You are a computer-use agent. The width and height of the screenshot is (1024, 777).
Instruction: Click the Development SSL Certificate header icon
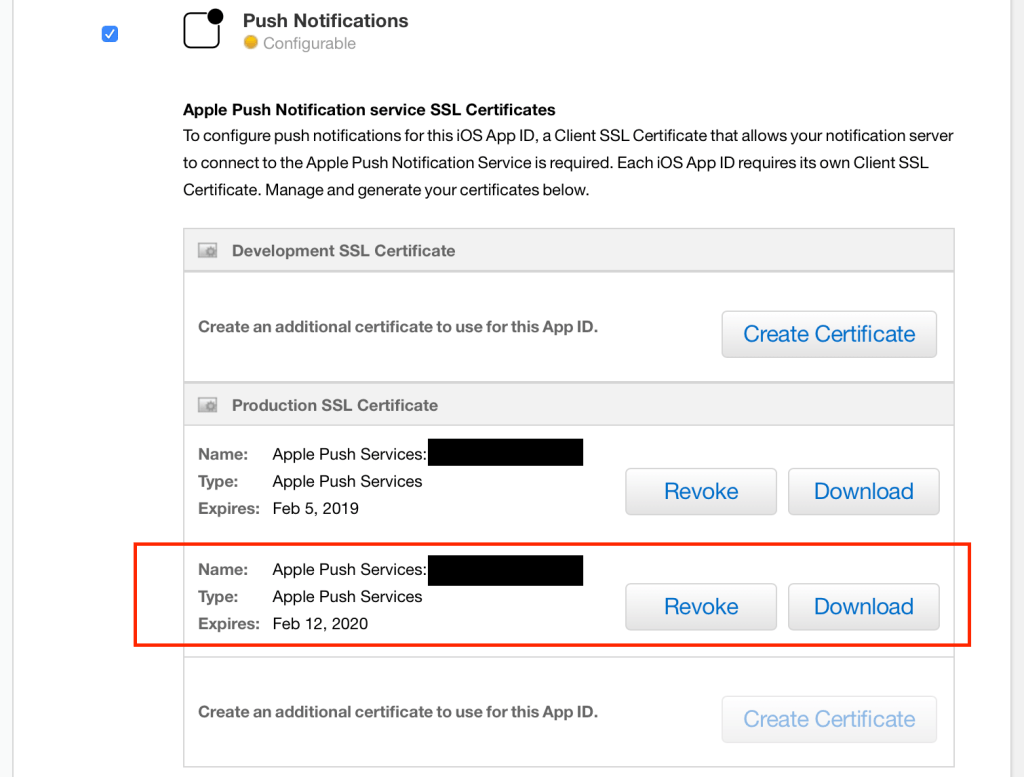click(207, 251)
